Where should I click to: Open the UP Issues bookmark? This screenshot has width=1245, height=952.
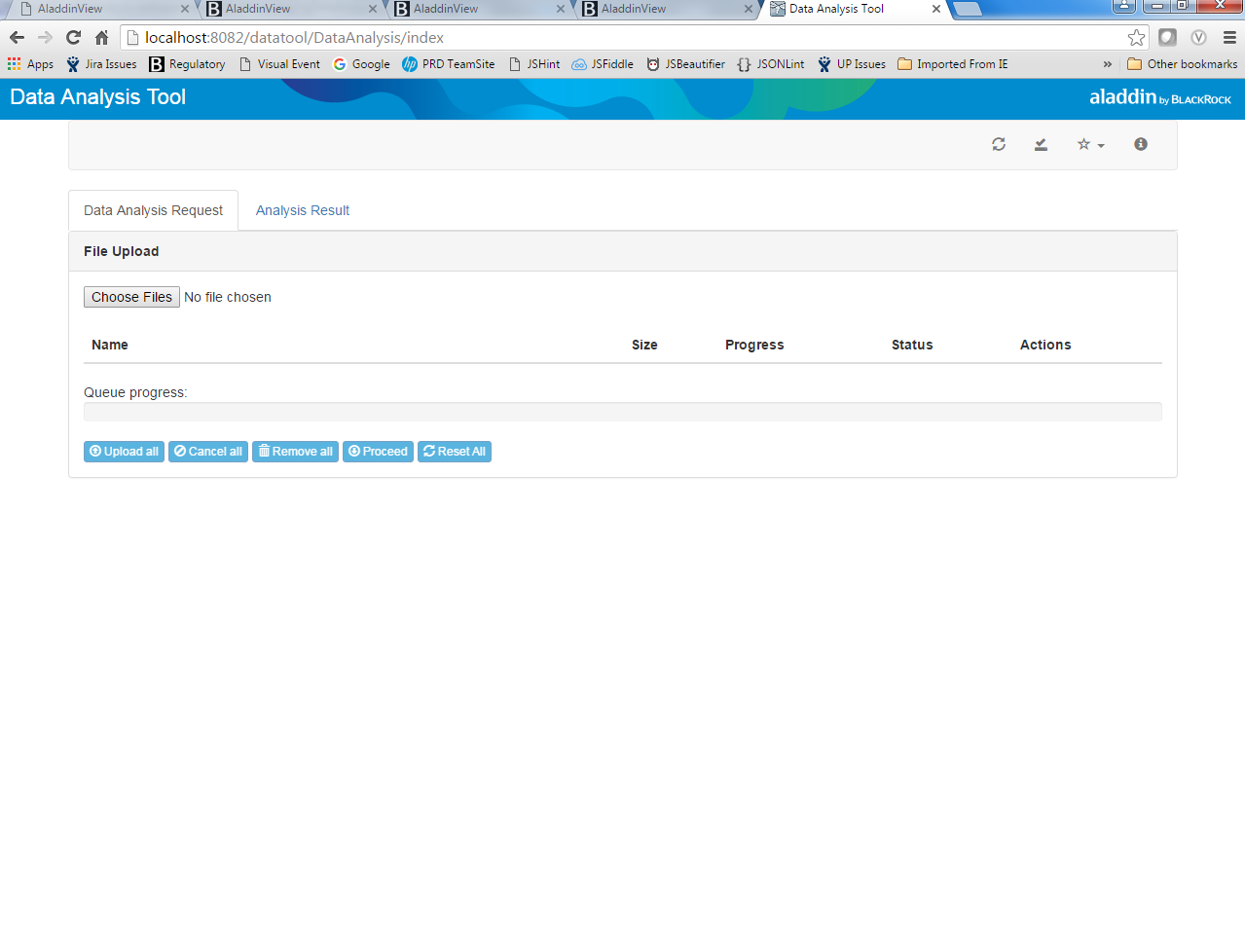click(852, 64)
